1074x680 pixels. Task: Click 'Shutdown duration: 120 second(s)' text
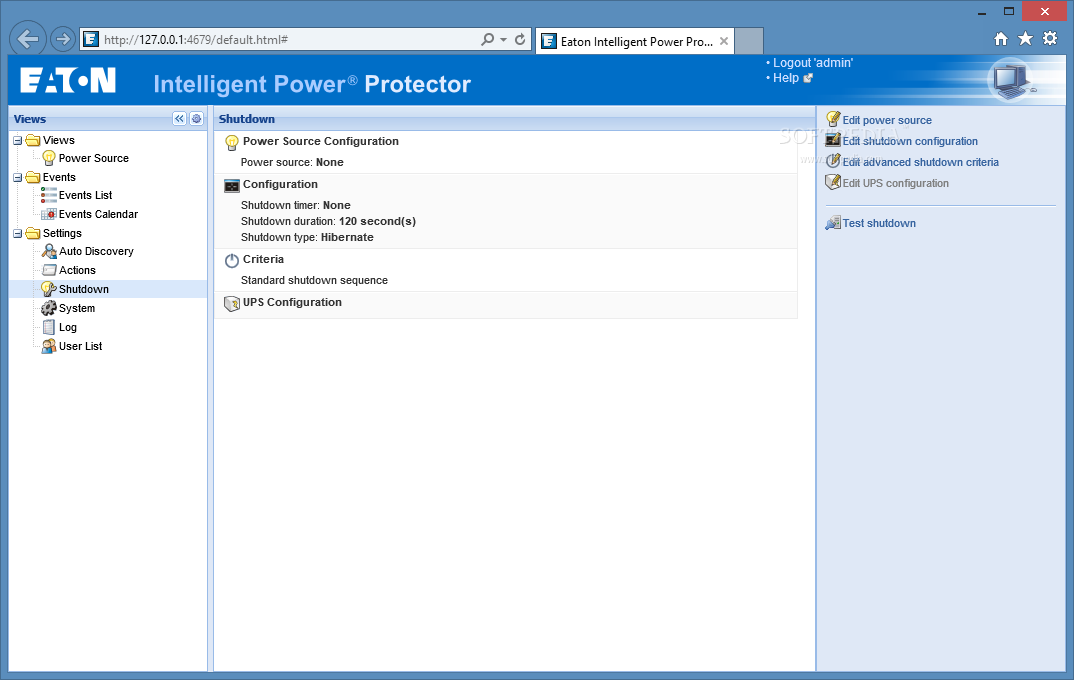[329, 222]
